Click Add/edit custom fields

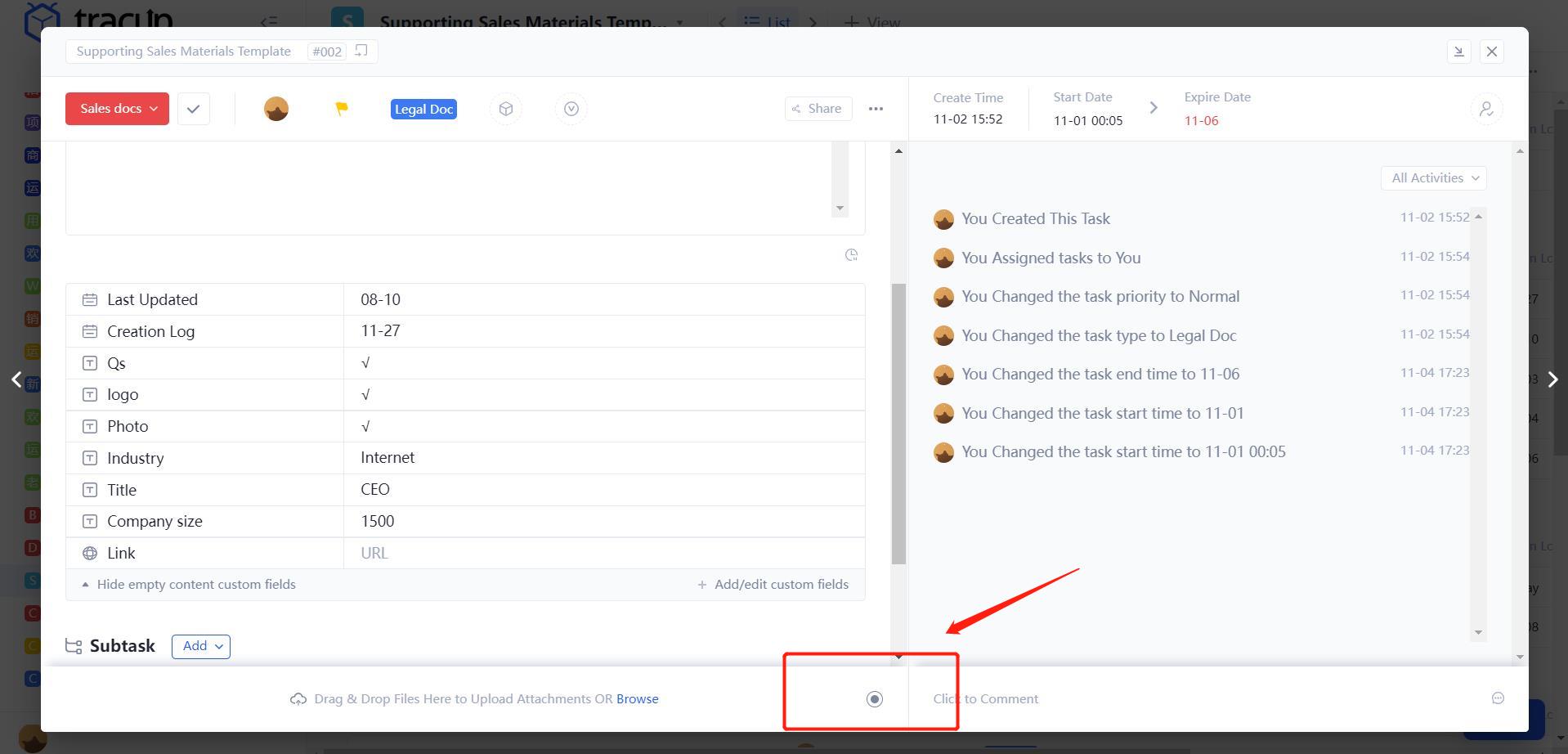tap(773, 585)
